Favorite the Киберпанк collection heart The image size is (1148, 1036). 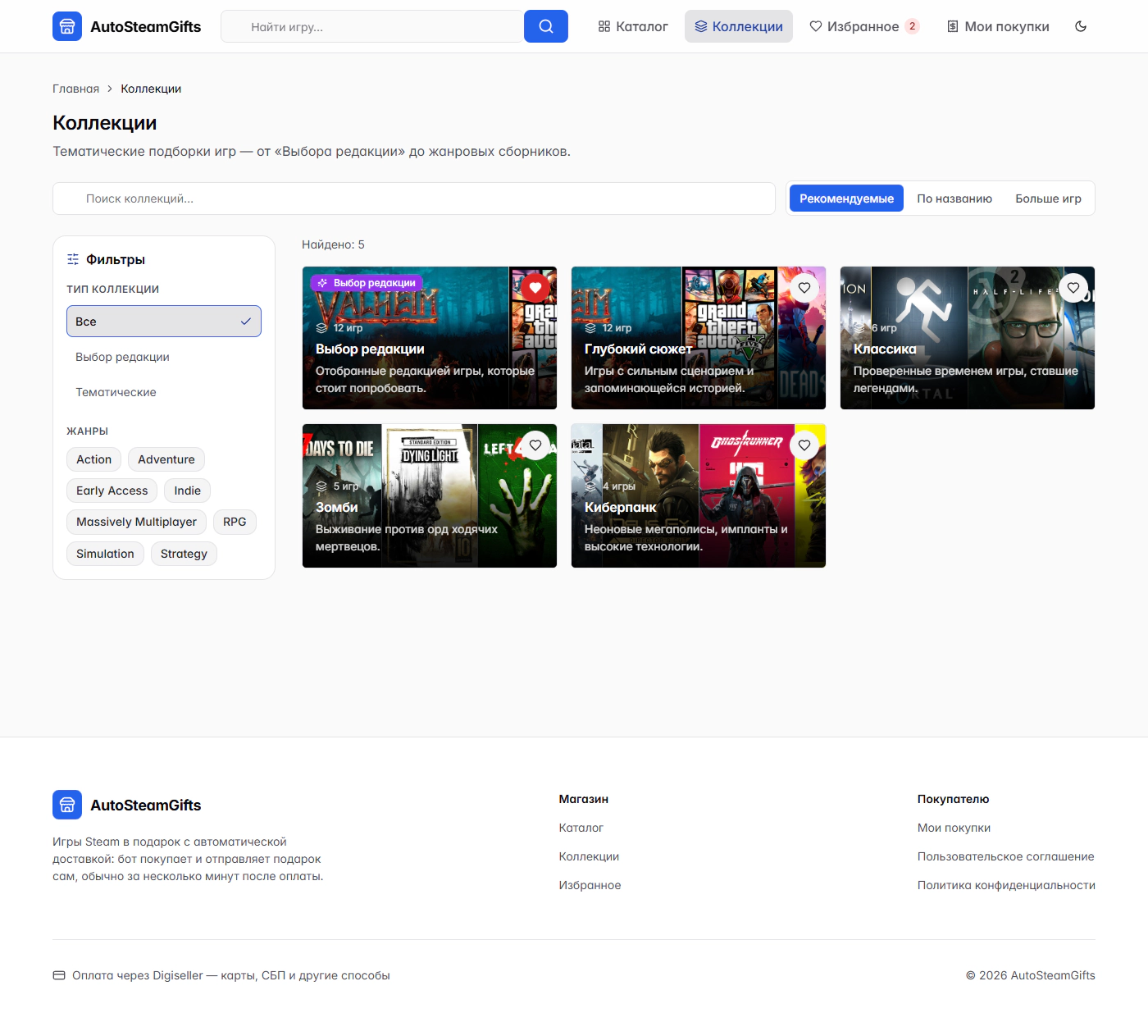(x=804, y=445)
